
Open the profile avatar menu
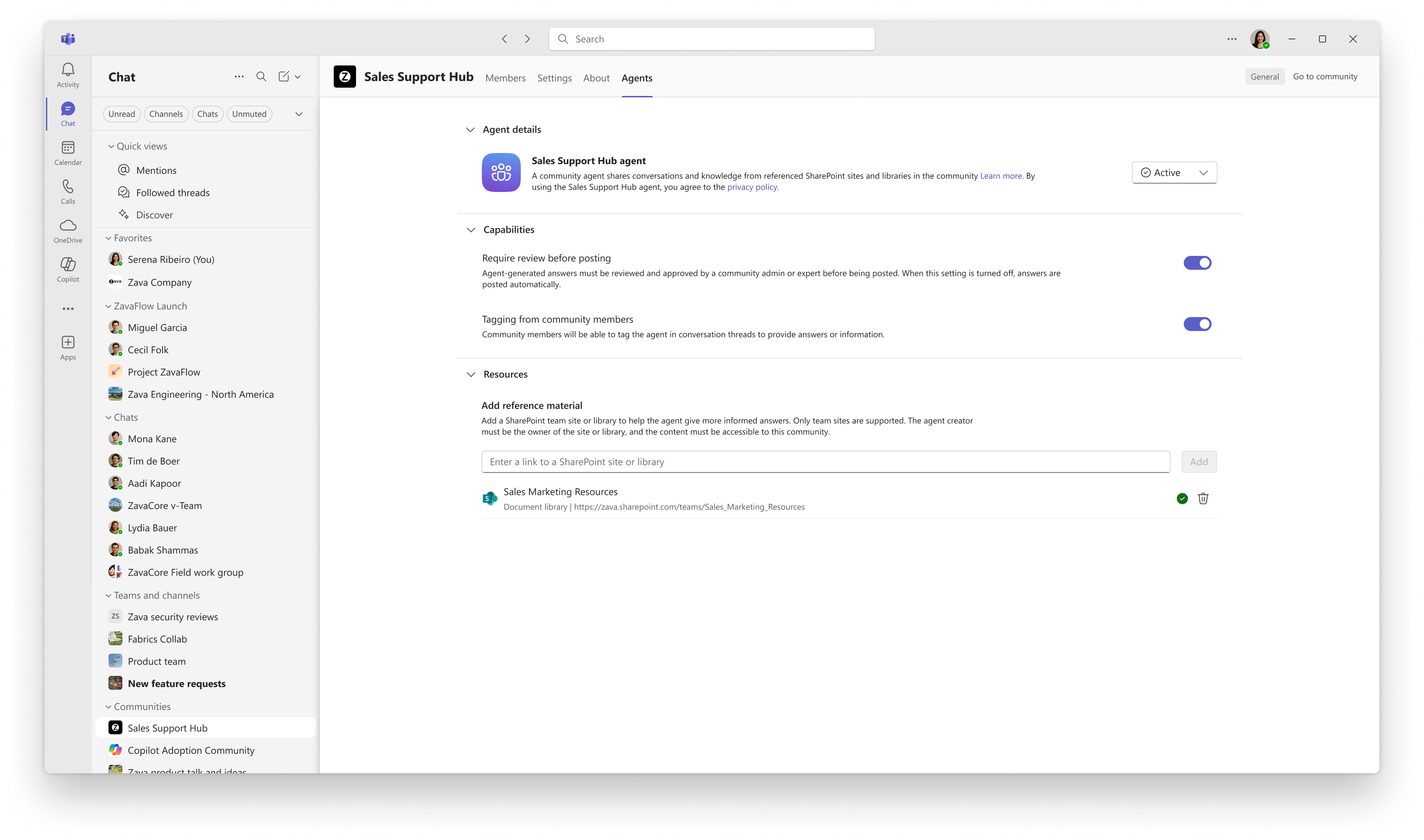(x=1260, y=39)
